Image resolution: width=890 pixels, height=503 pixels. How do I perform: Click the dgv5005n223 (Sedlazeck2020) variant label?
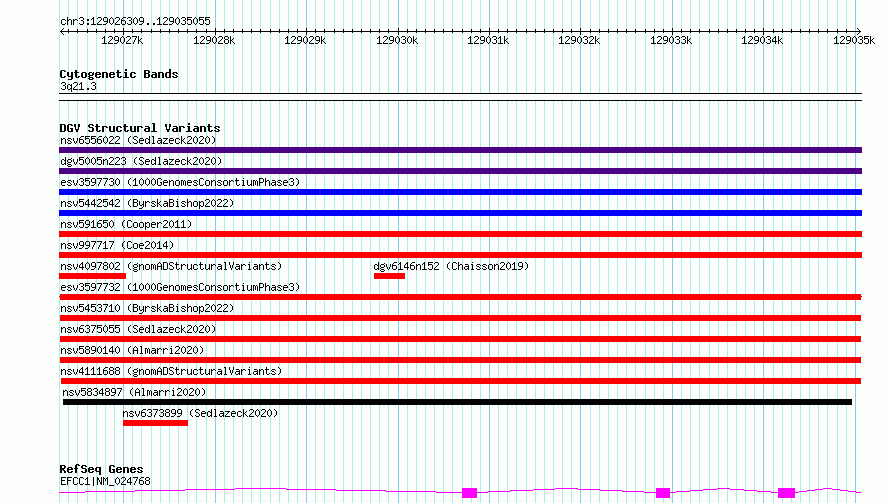[141, 161]
